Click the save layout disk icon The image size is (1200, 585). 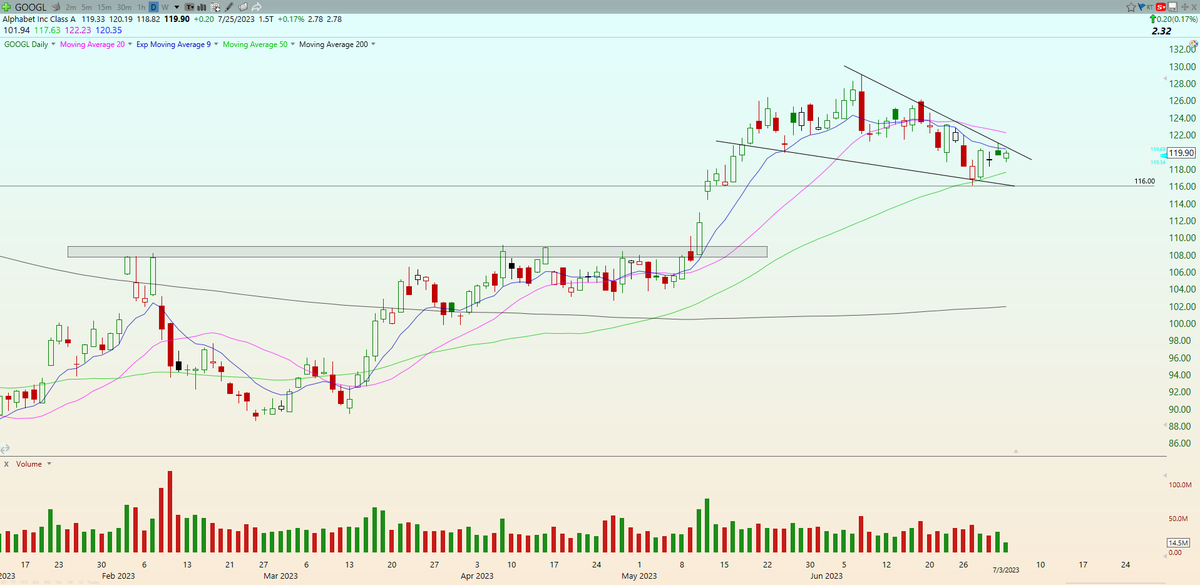pyautogui.click(x=1172, y=7)
